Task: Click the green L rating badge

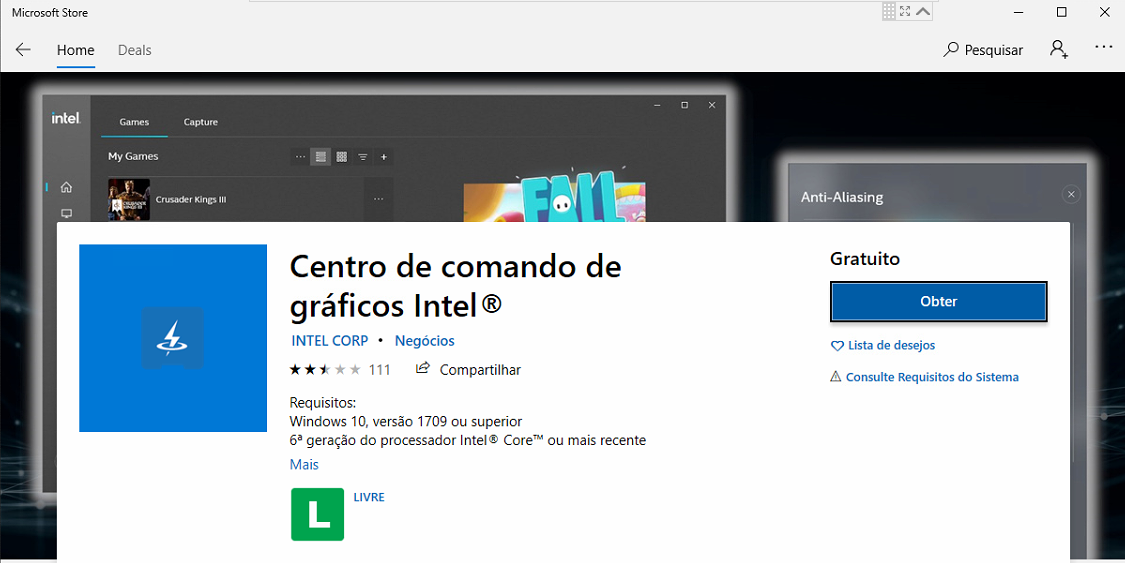Action: (x=317, y=514)
